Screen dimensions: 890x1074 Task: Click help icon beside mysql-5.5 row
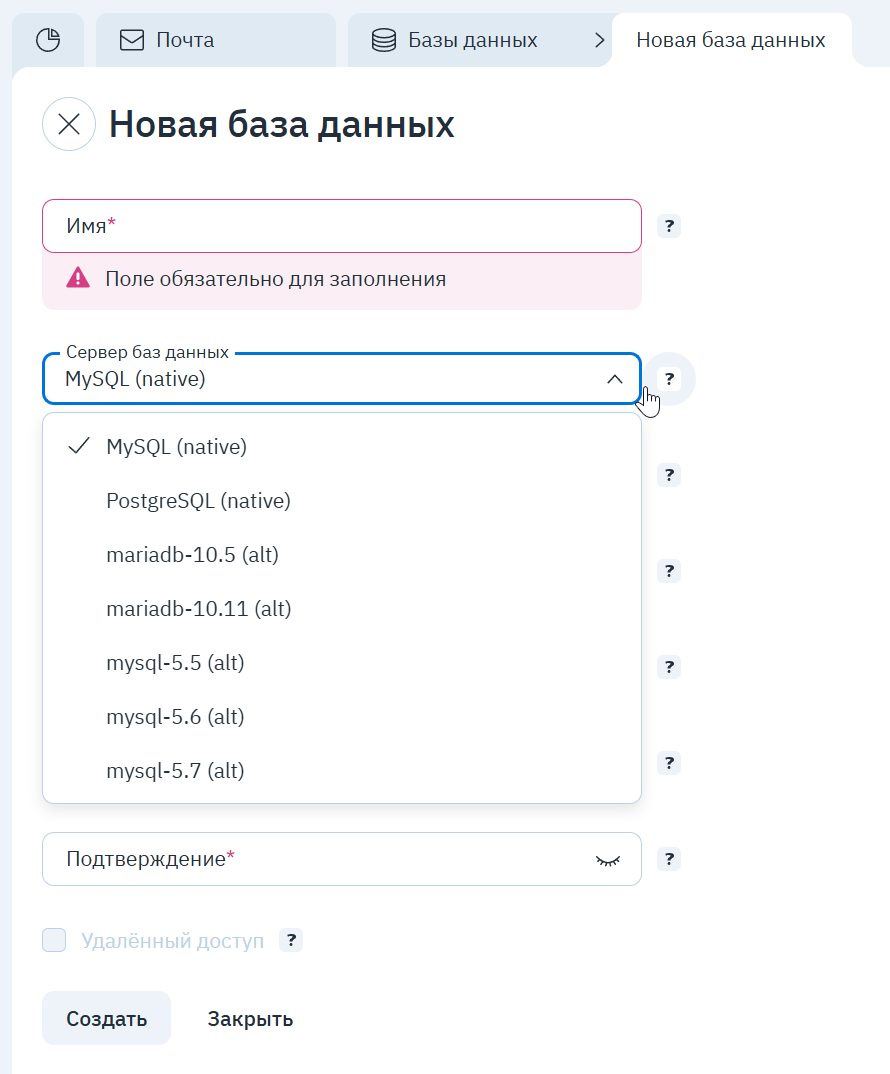(669, 666)
